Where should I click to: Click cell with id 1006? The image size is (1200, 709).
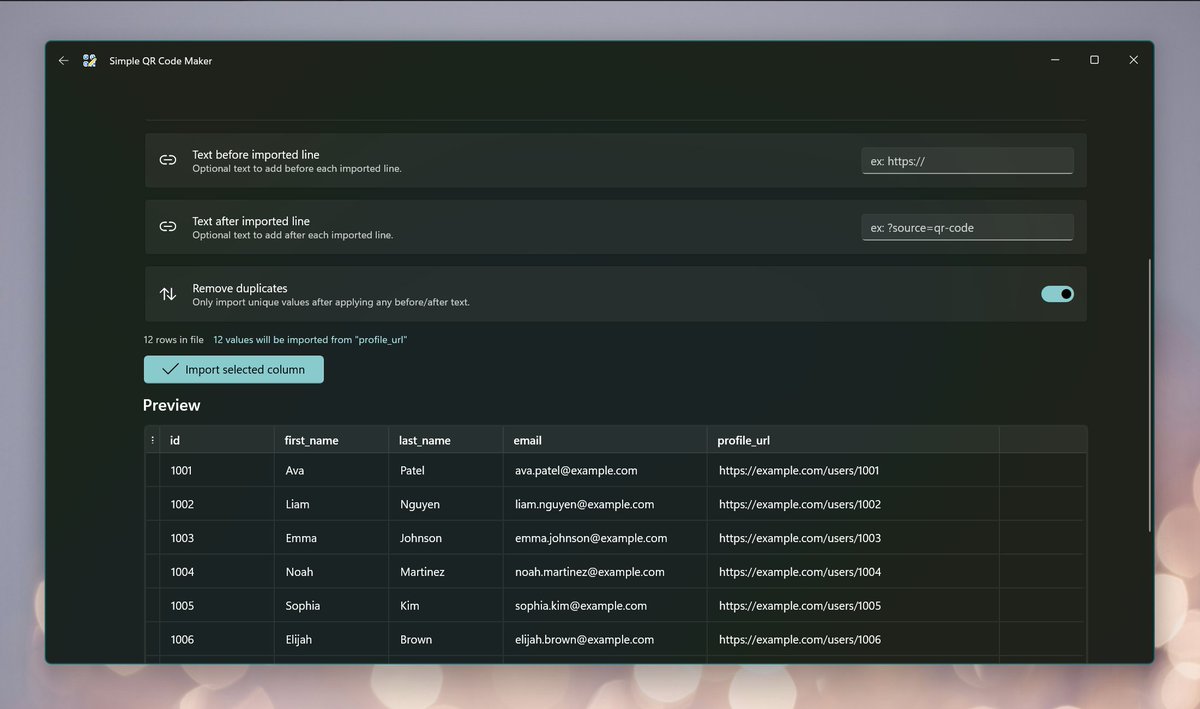217,639
